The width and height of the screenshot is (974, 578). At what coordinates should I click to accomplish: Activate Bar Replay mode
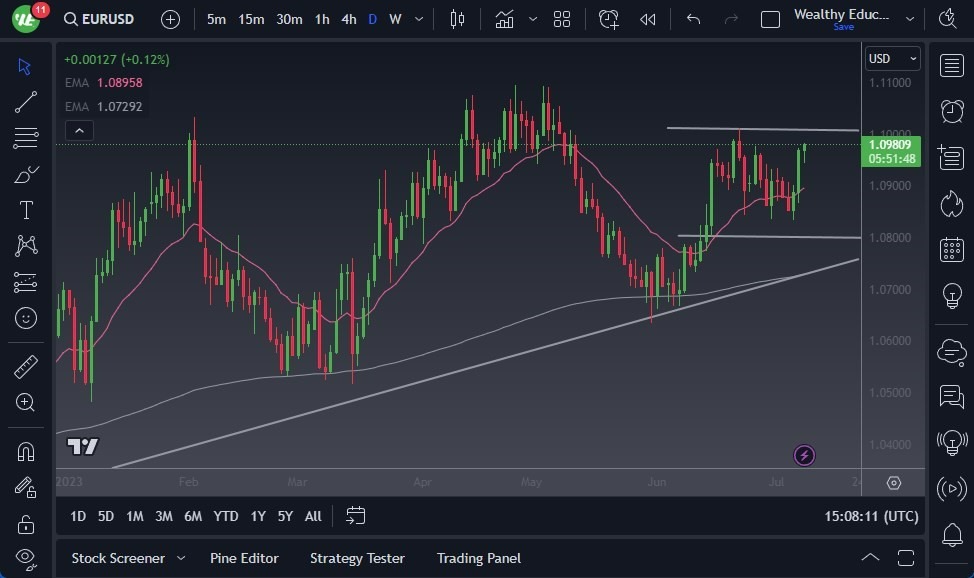point(647,19)
